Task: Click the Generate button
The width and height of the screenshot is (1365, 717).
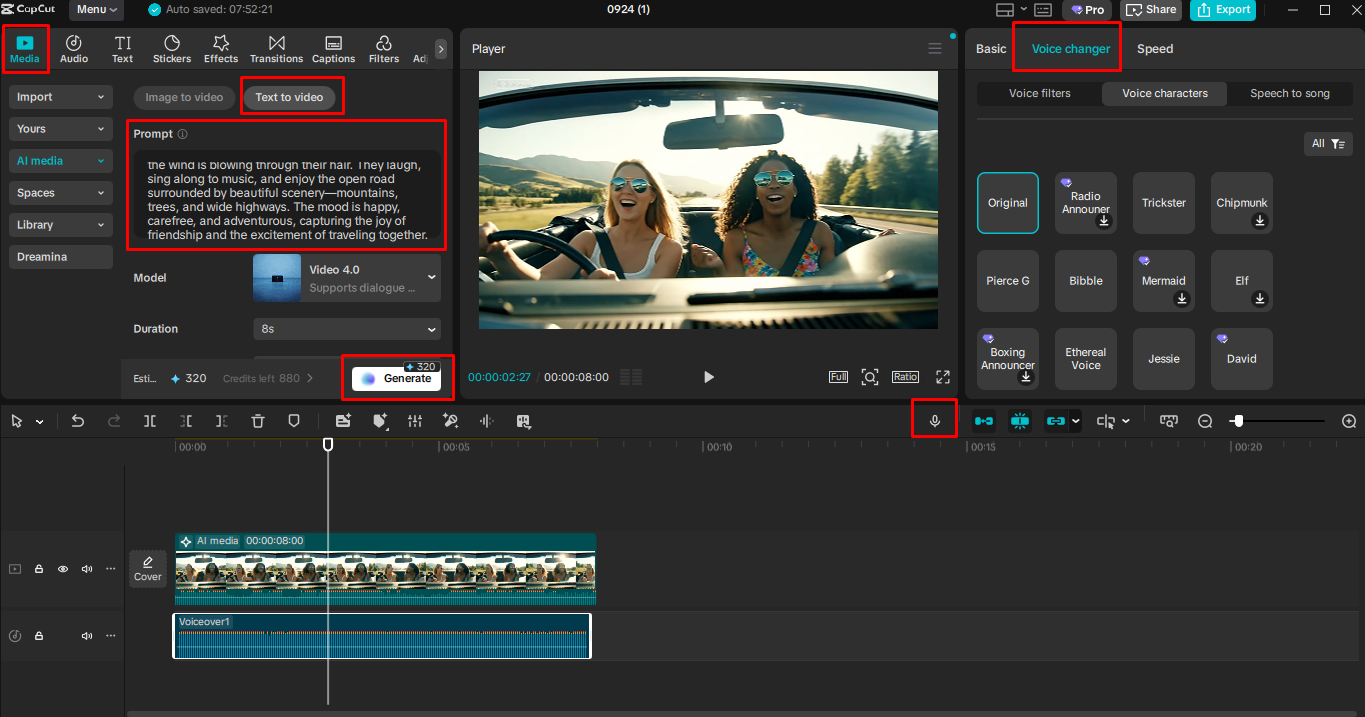Action: pyautogui.click(x=397, y=379)
